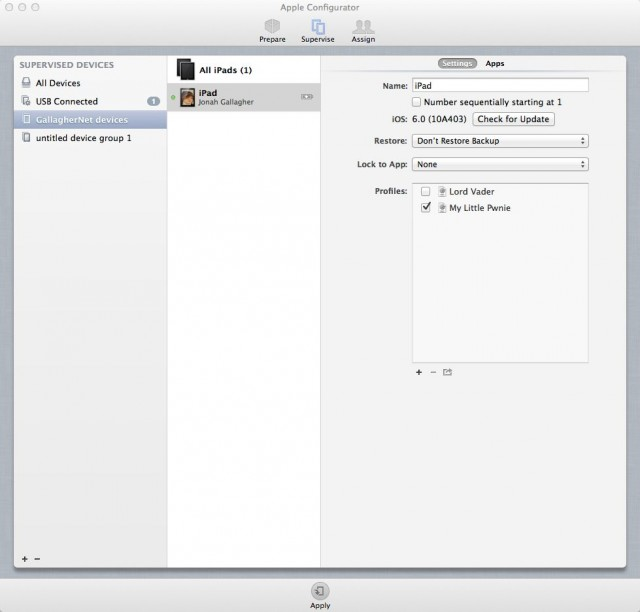640x612 pixels.
Task: Click the Apply icon at bottom
Action: [x=320, y=591]
